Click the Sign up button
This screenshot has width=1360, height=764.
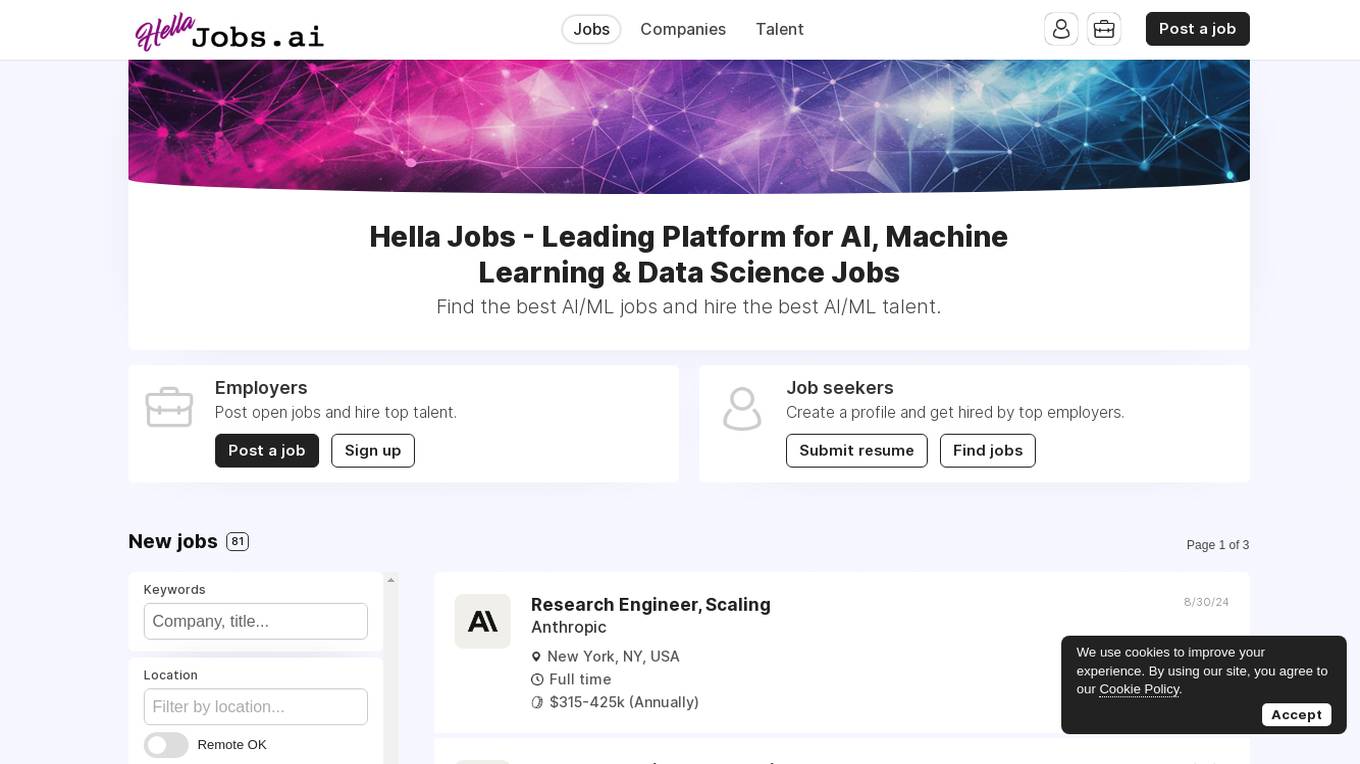[x=373, y=451]
